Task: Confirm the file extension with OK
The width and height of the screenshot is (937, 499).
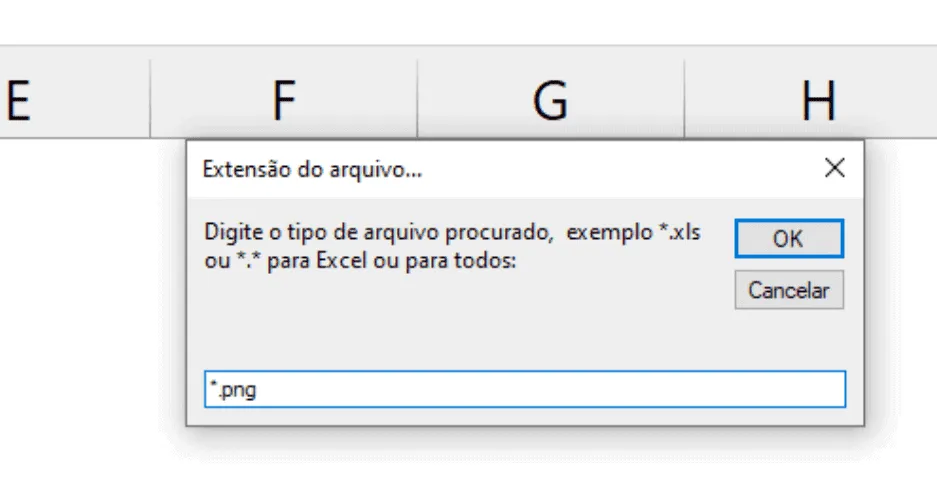Action: tap(789, 238)
